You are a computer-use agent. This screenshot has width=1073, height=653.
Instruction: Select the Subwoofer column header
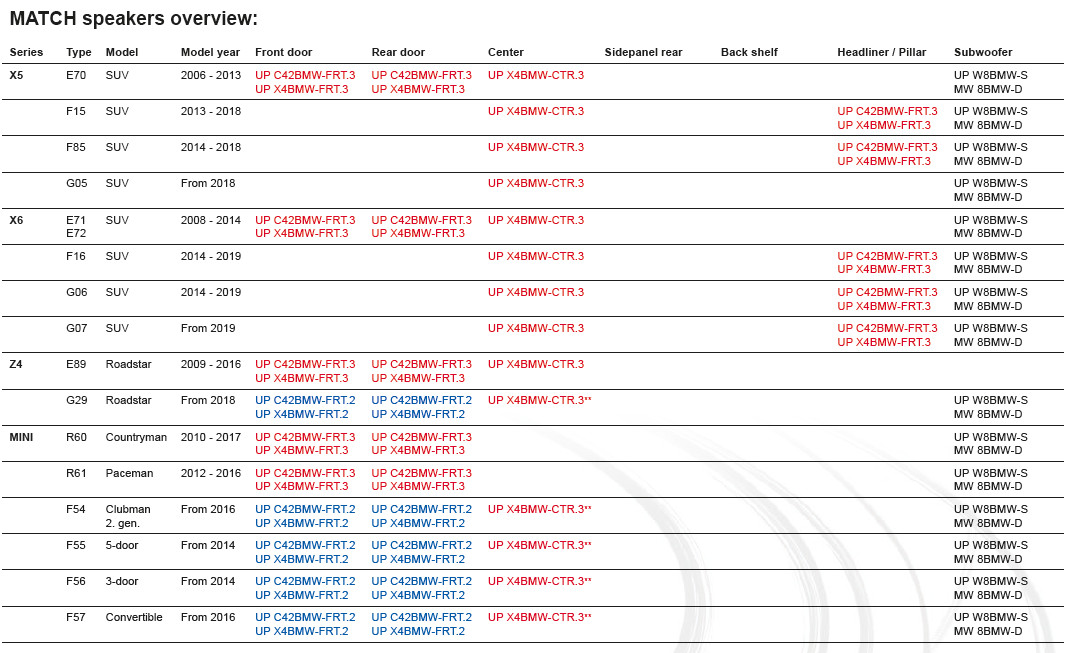(x=982, y=52)
